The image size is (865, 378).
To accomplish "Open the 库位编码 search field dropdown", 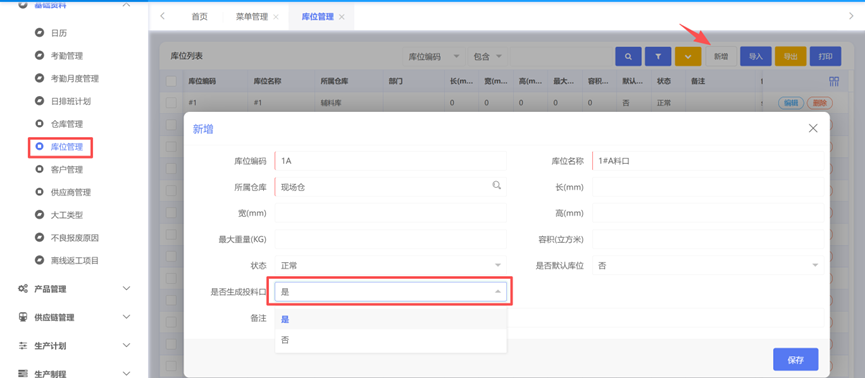I will tap(433, 56).
